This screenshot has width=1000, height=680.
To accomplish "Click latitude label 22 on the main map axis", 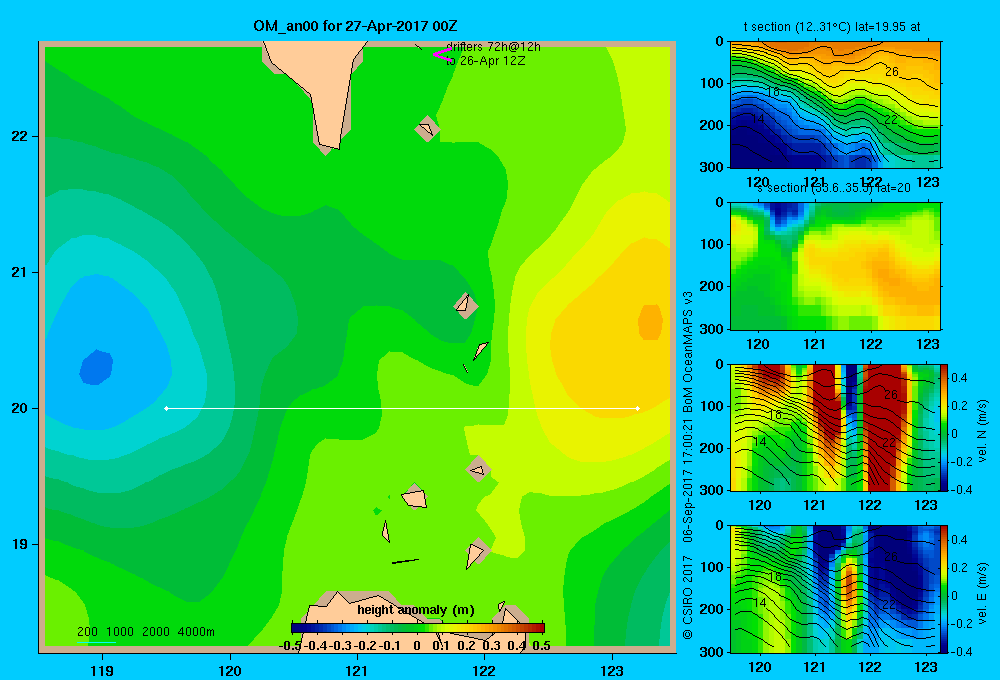I will [20, 136].
